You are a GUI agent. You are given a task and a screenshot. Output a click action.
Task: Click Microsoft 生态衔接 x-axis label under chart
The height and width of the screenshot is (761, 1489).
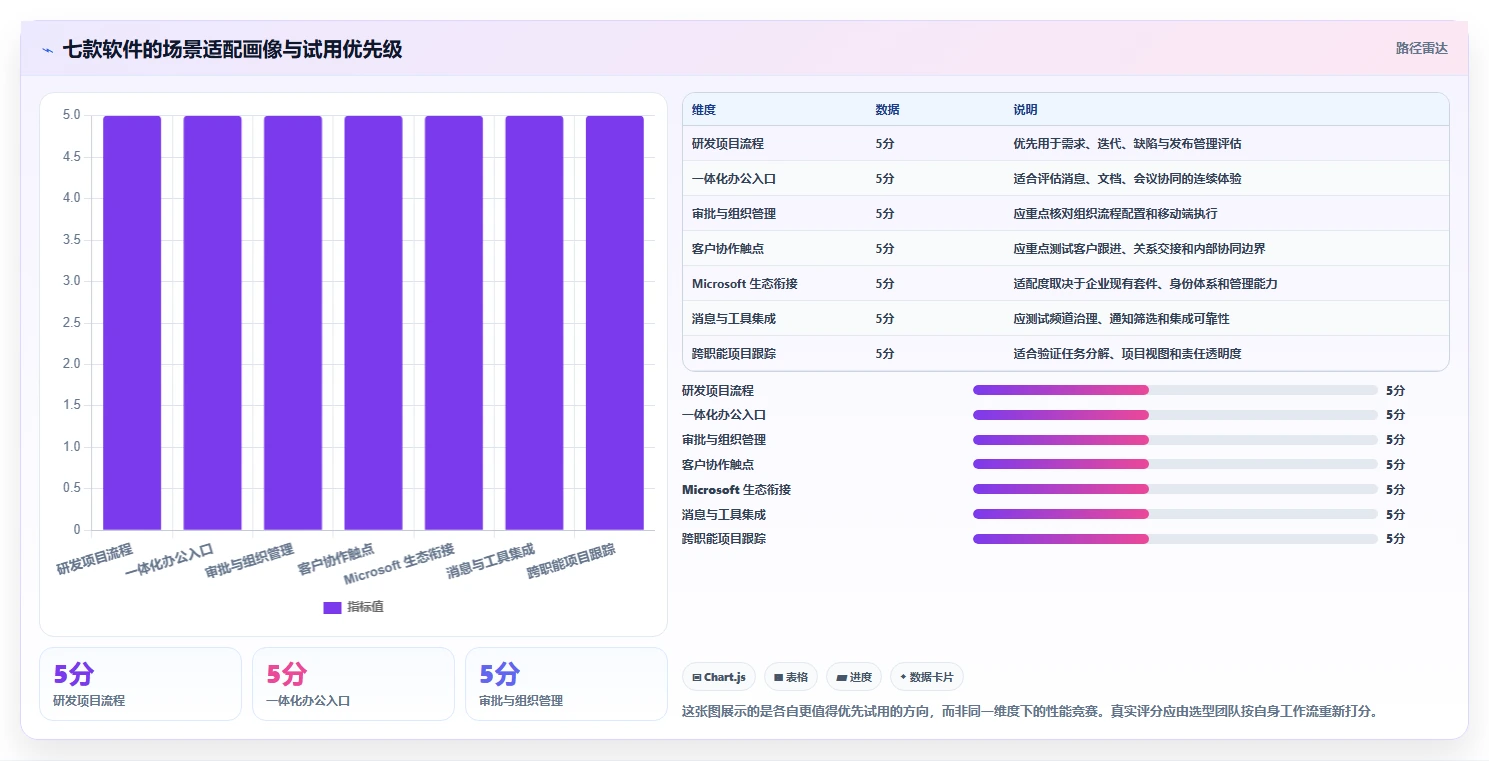[x=399, y=564]
